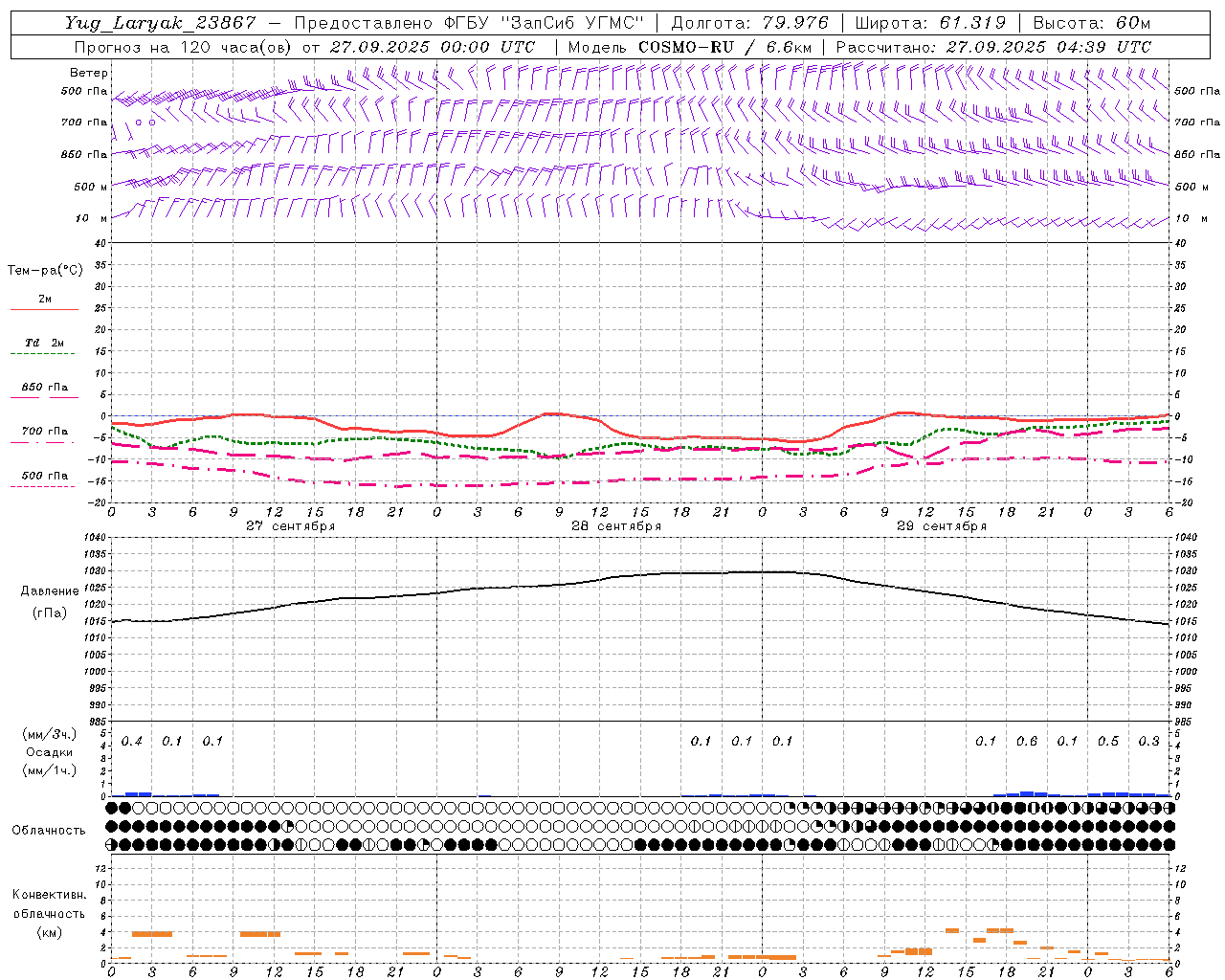This screenshot has width=1225, height=980.
Task: Click the station name Yug_Laryak_23867
Action: coord(160,23)
